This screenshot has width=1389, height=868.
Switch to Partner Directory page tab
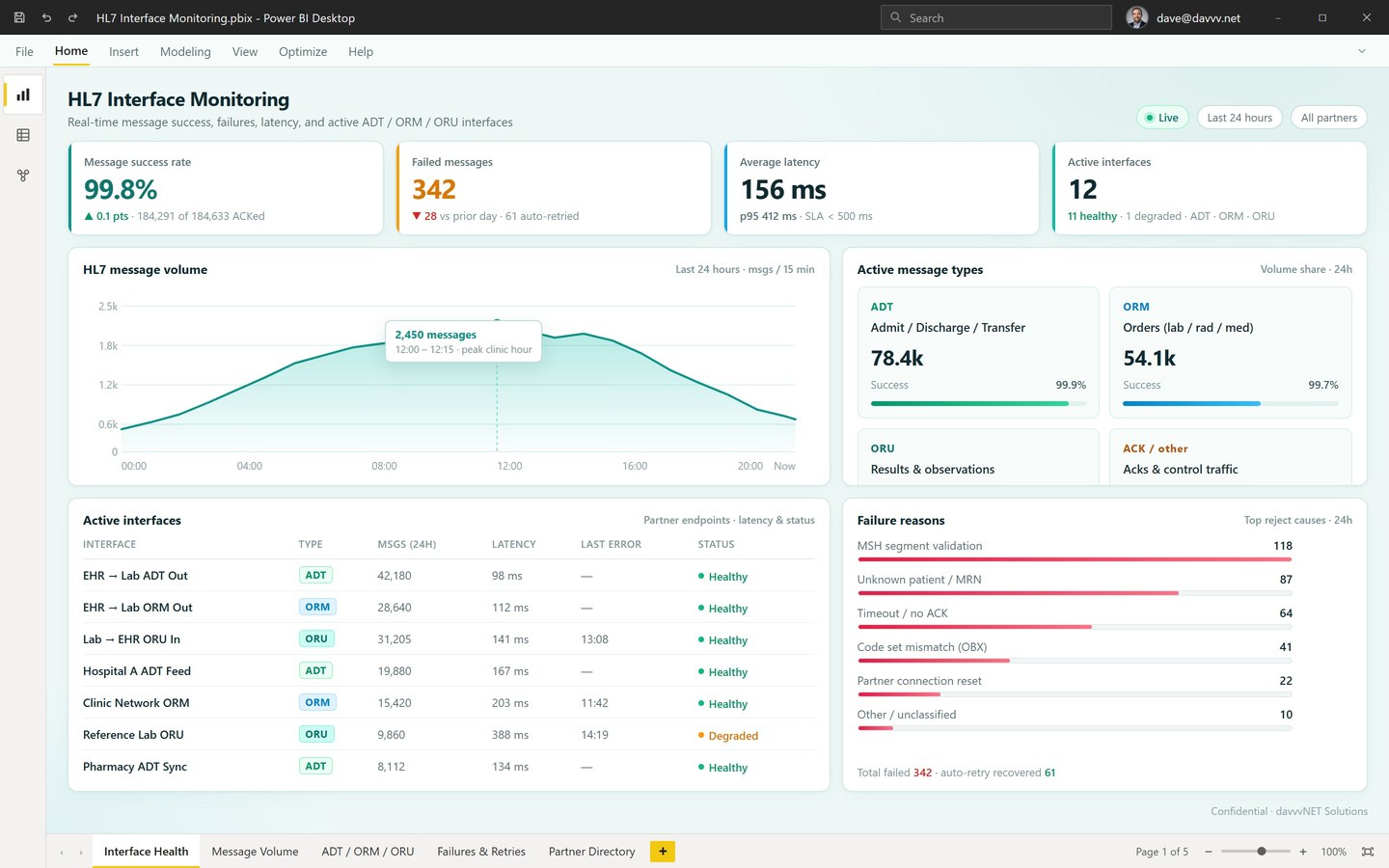click(x=591, y=852)
